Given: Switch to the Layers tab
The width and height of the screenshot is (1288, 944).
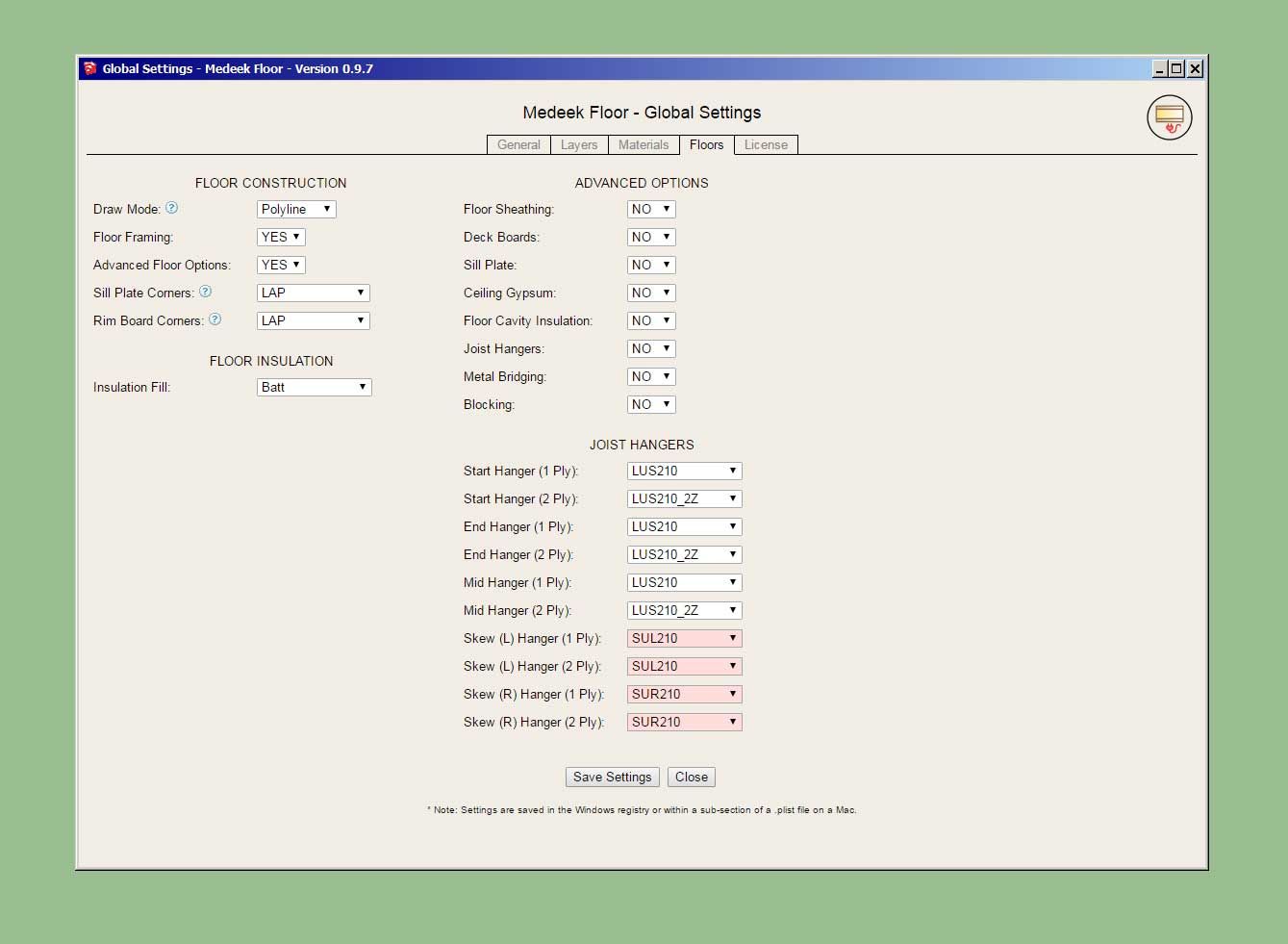Looking at the screenshot, I should (579, 144).
